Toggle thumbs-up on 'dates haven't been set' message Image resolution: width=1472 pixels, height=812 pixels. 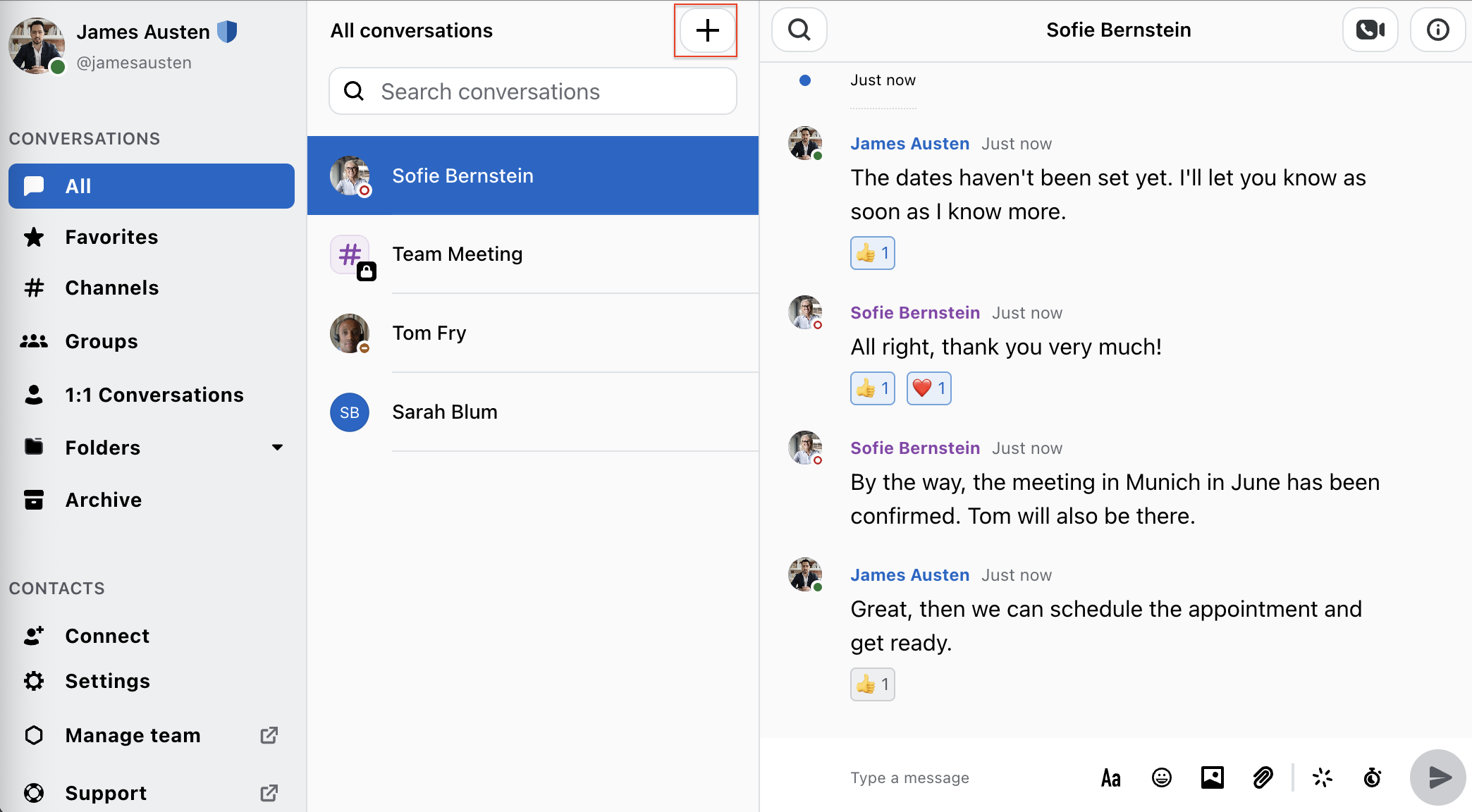(x=873, y=253)
